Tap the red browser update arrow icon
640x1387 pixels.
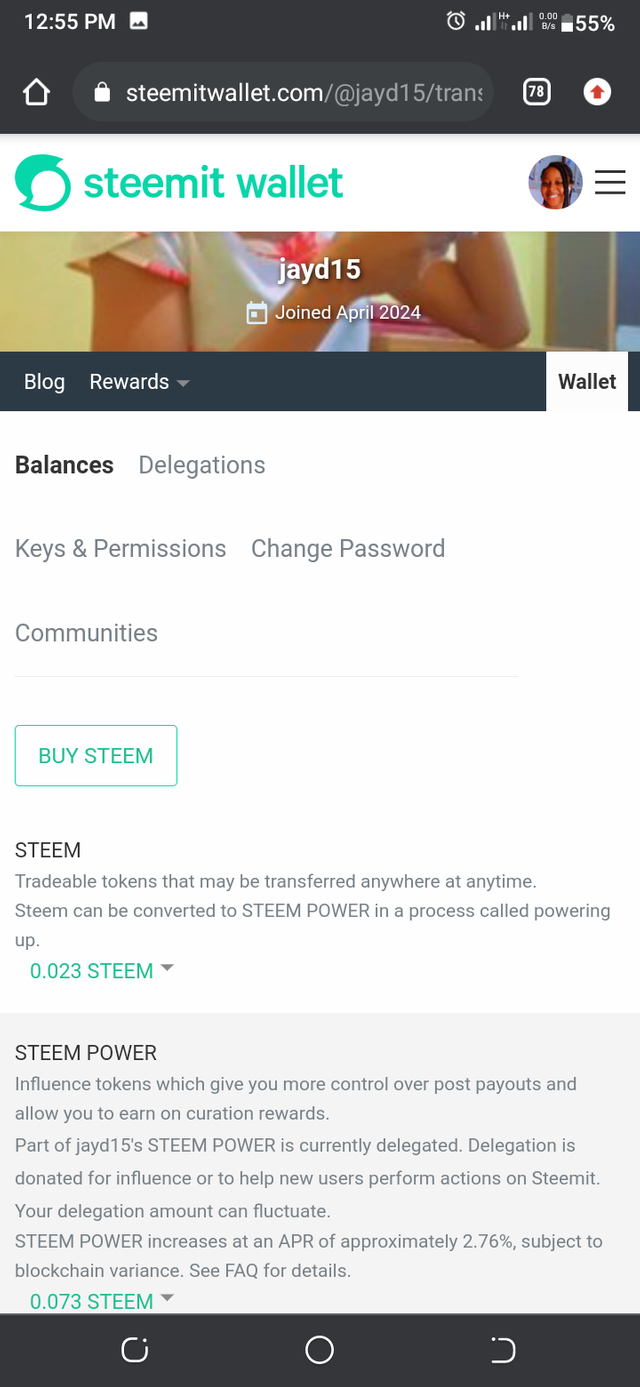[597, 93]
